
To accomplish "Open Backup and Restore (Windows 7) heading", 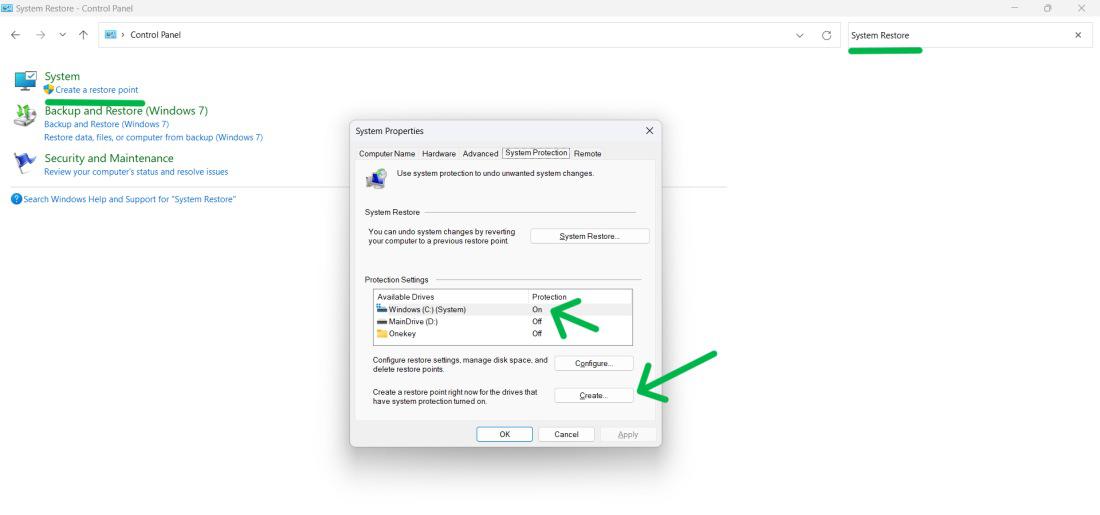I will coord(126,111).
